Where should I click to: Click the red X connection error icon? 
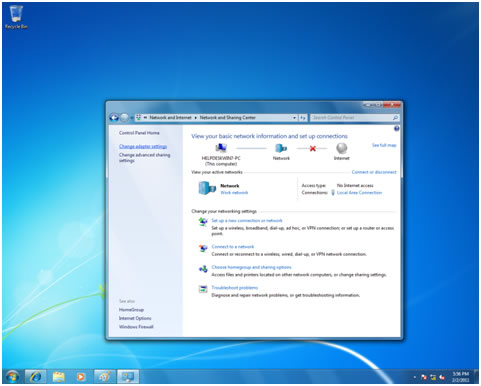tap(312, 148)
